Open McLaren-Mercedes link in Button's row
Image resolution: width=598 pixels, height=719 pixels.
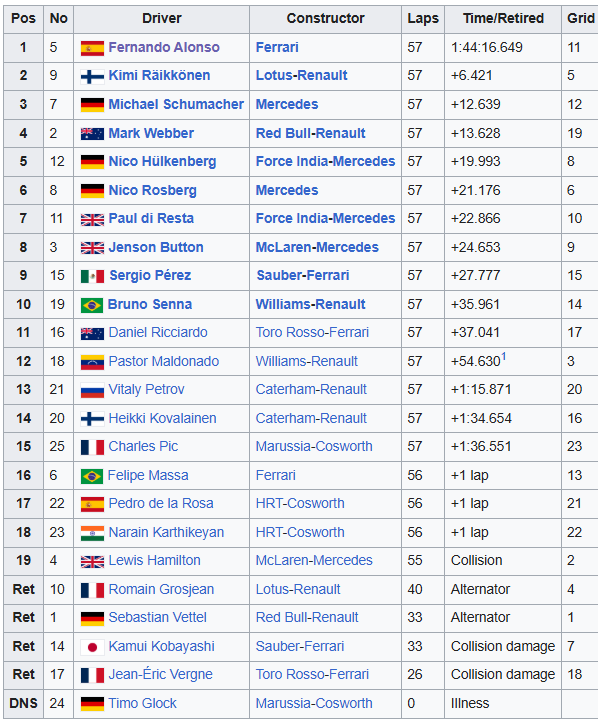(317, 247)
